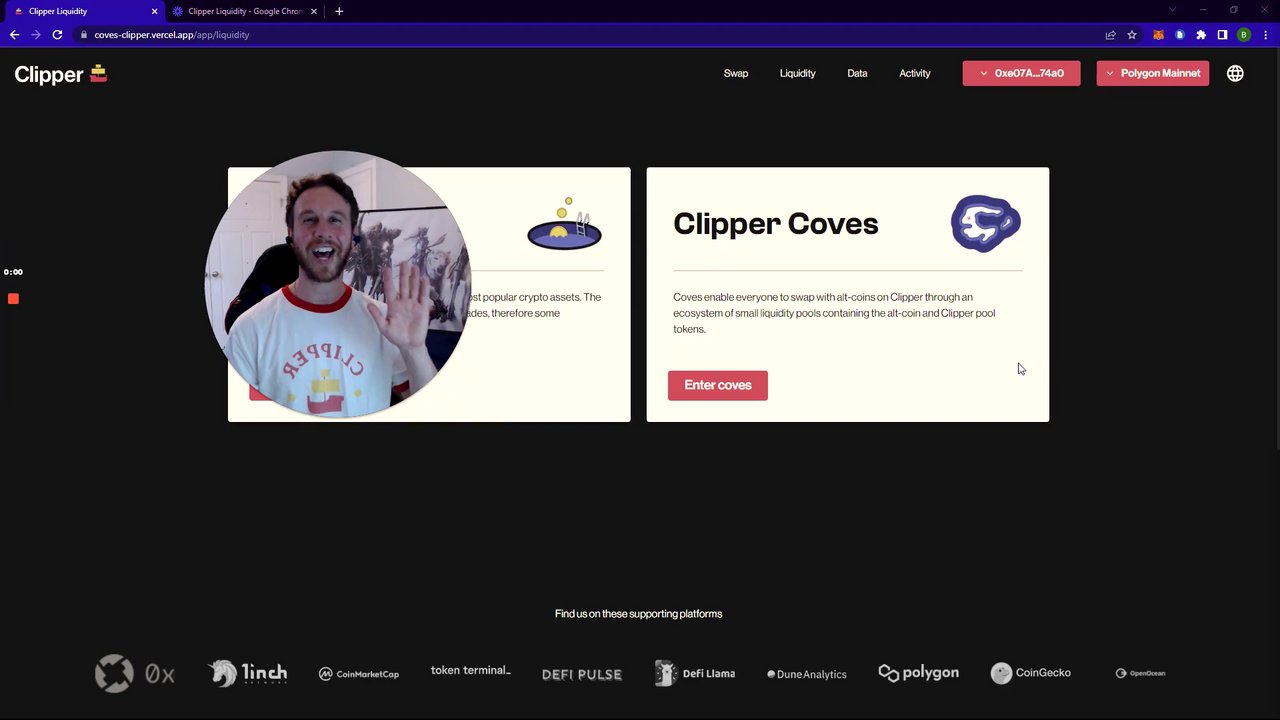Click the address bar URL field
Viewport: 1280px width, 720px height.
590,35
